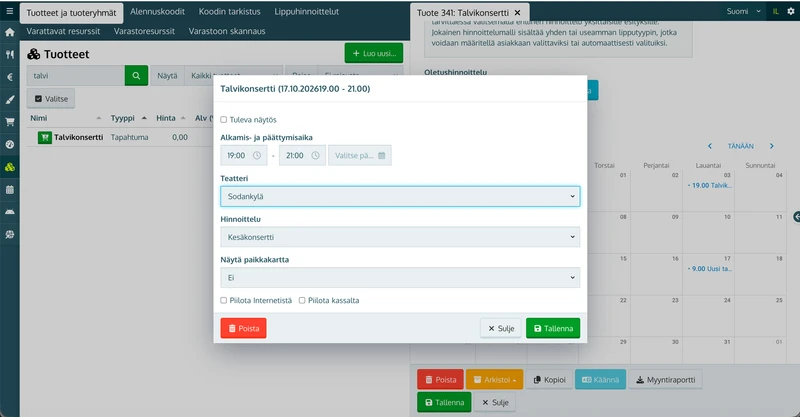
Task: Click the Valitse päivä date field
Action: pyautogui.click(x=360, y=156)
